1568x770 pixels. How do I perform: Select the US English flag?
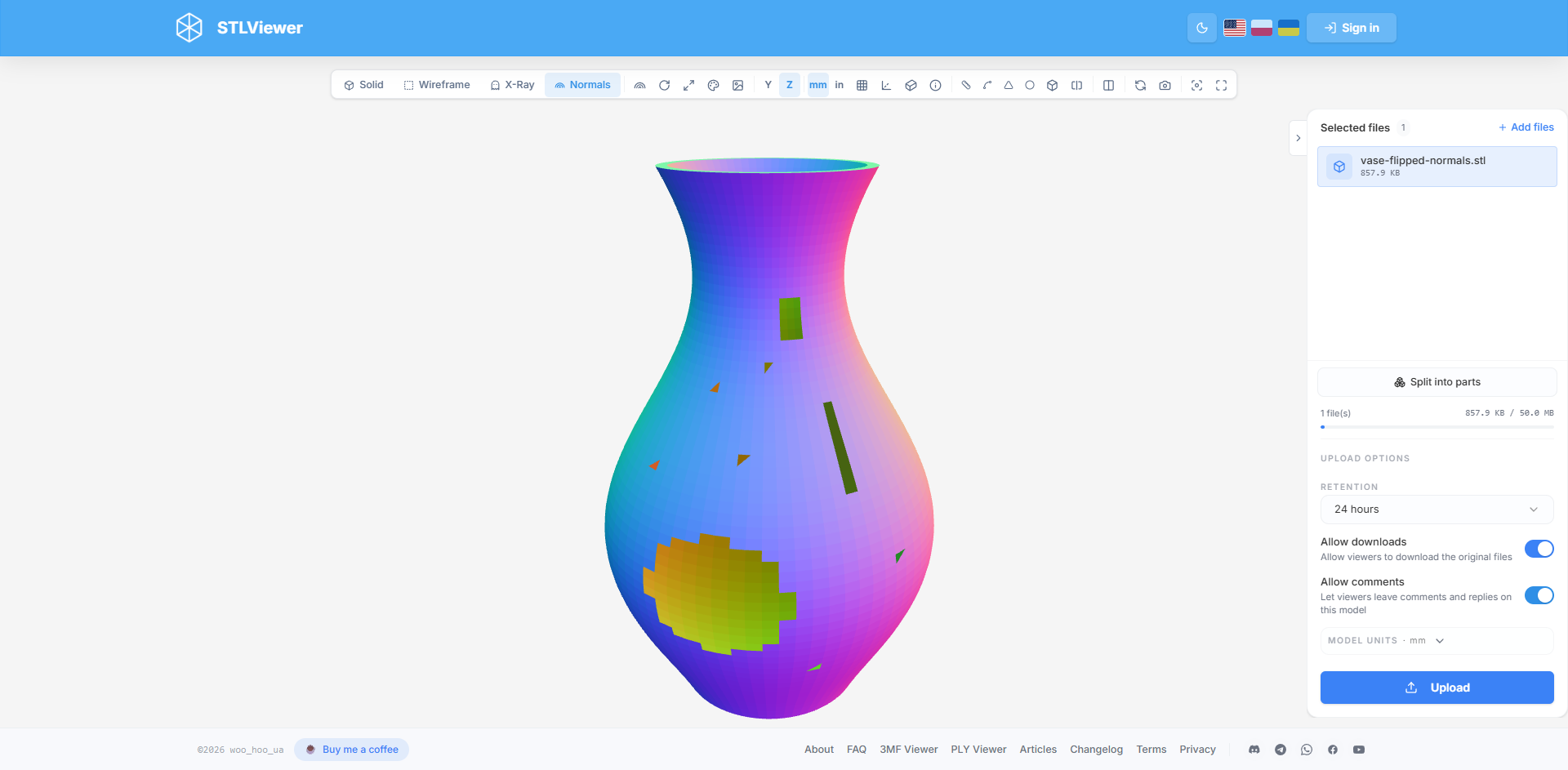point(1235,28)
